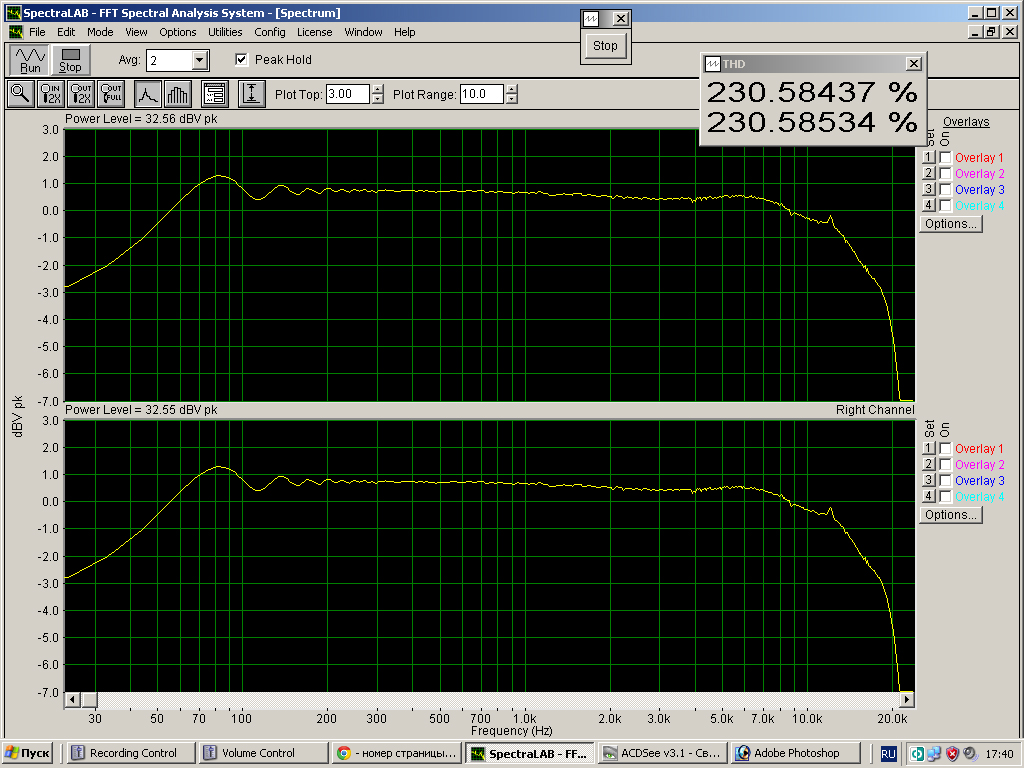The height and width of the screenshot is (768, 1024).
Task: Zoom out 2X on the plot
Action: [x=82, y=94]
